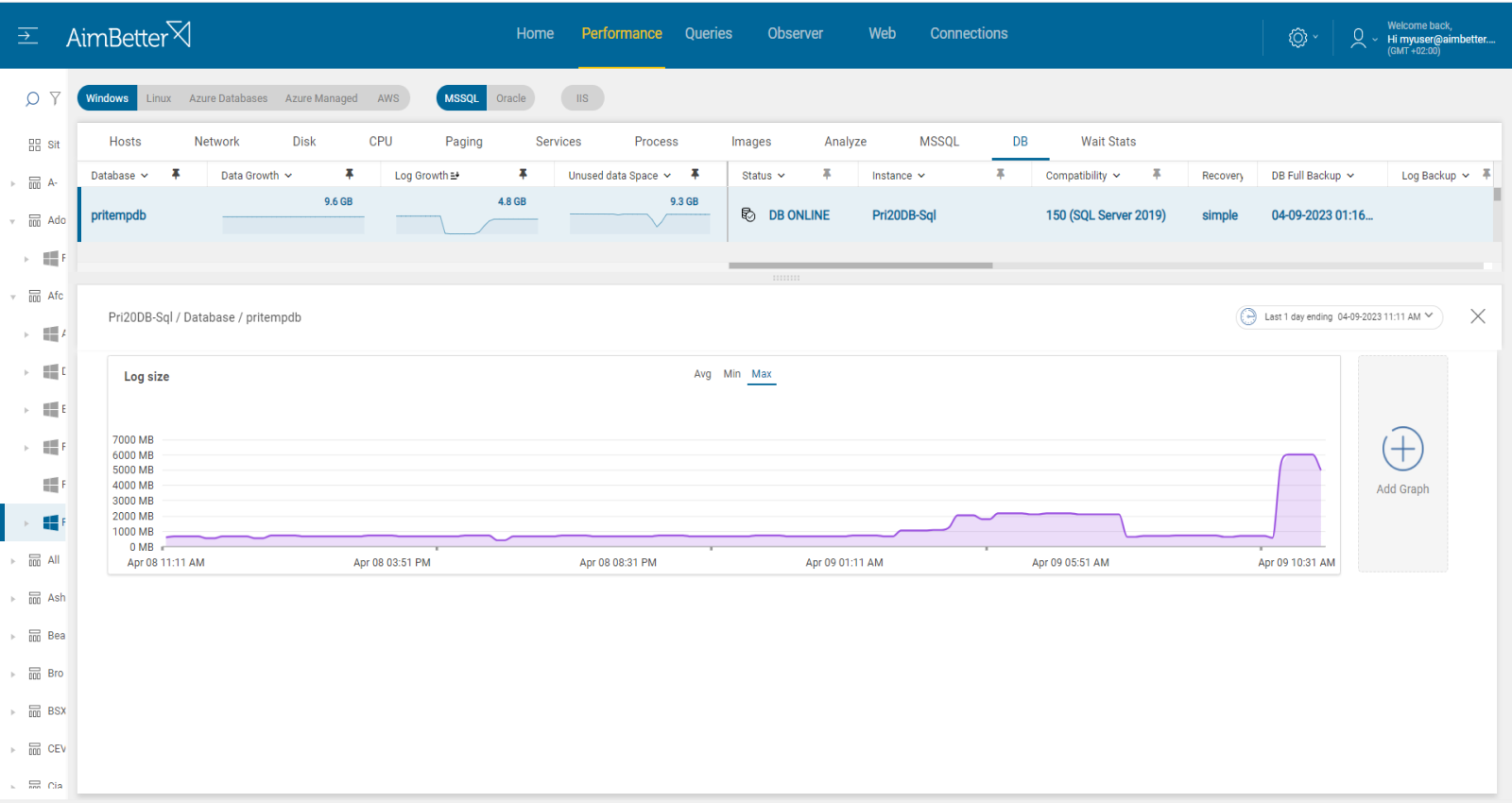
Task: Click the sidebar filter funnel icon
Action: 55,98
